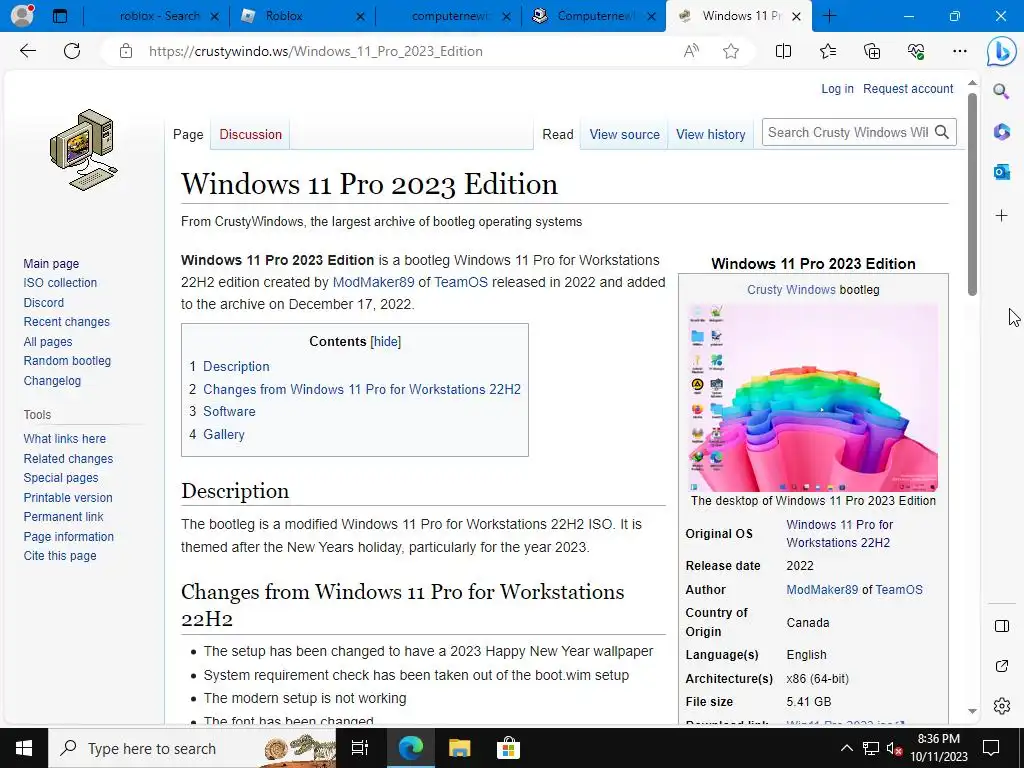Open What links here tool

(65, 439)
